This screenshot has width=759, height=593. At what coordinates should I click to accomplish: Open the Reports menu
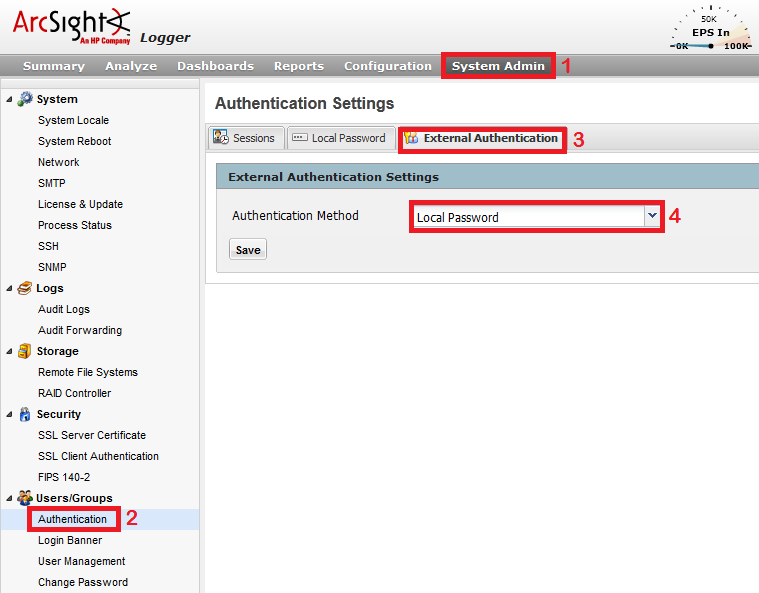coord(299,66)
